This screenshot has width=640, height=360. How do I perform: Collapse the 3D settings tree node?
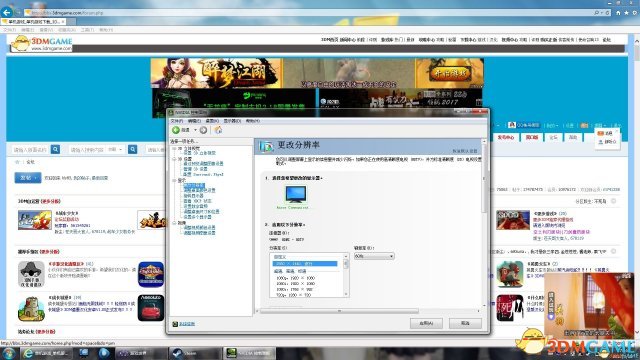[174, 159]
